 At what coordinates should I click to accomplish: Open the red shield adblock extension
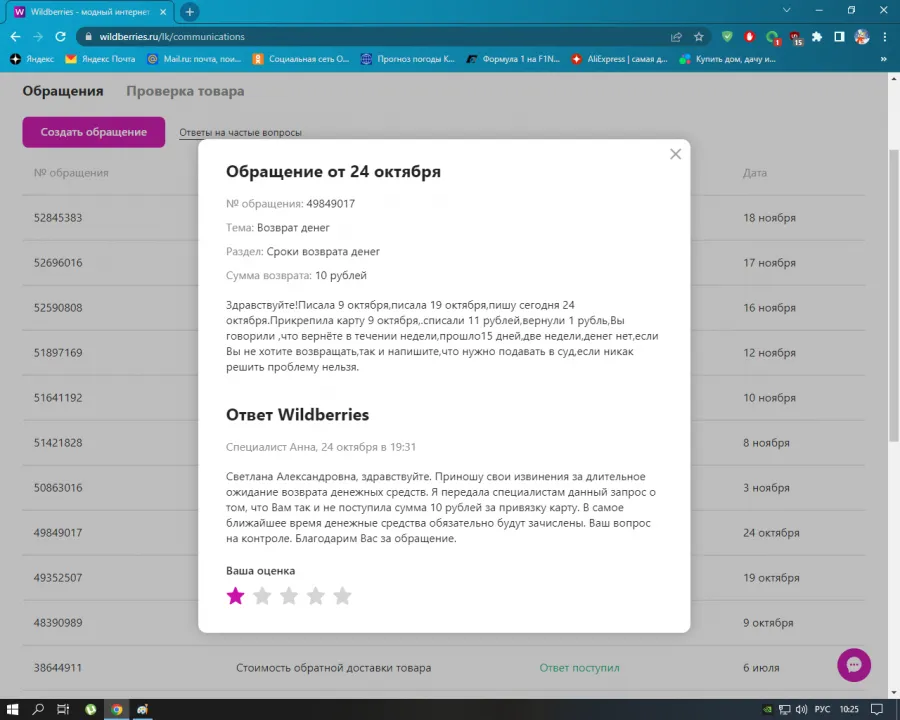[x=749, y=37]
